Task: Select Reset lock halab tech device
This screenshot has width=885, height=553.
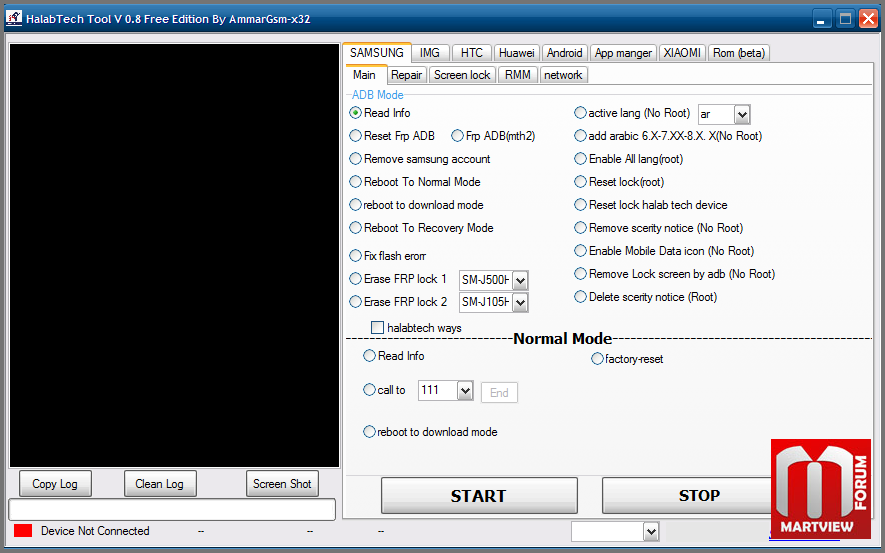Action: tap(580, 205)
